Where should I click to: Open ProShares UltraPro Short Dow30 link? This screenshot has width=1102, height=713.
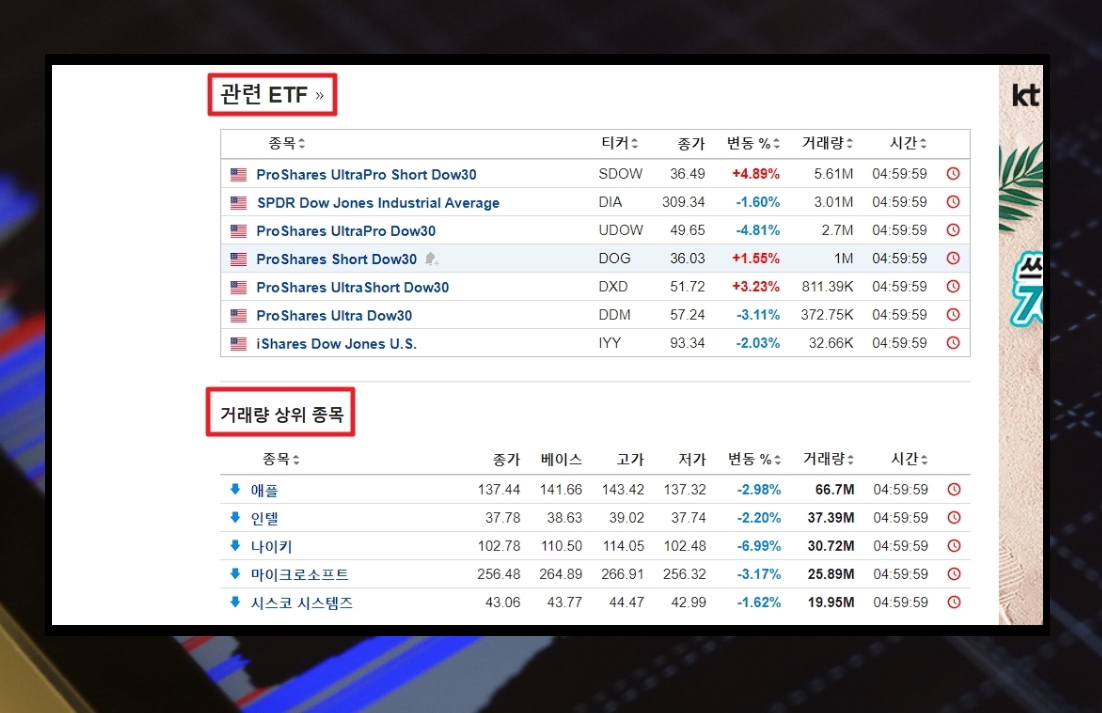pyautogui.click(x=366, y=174)
